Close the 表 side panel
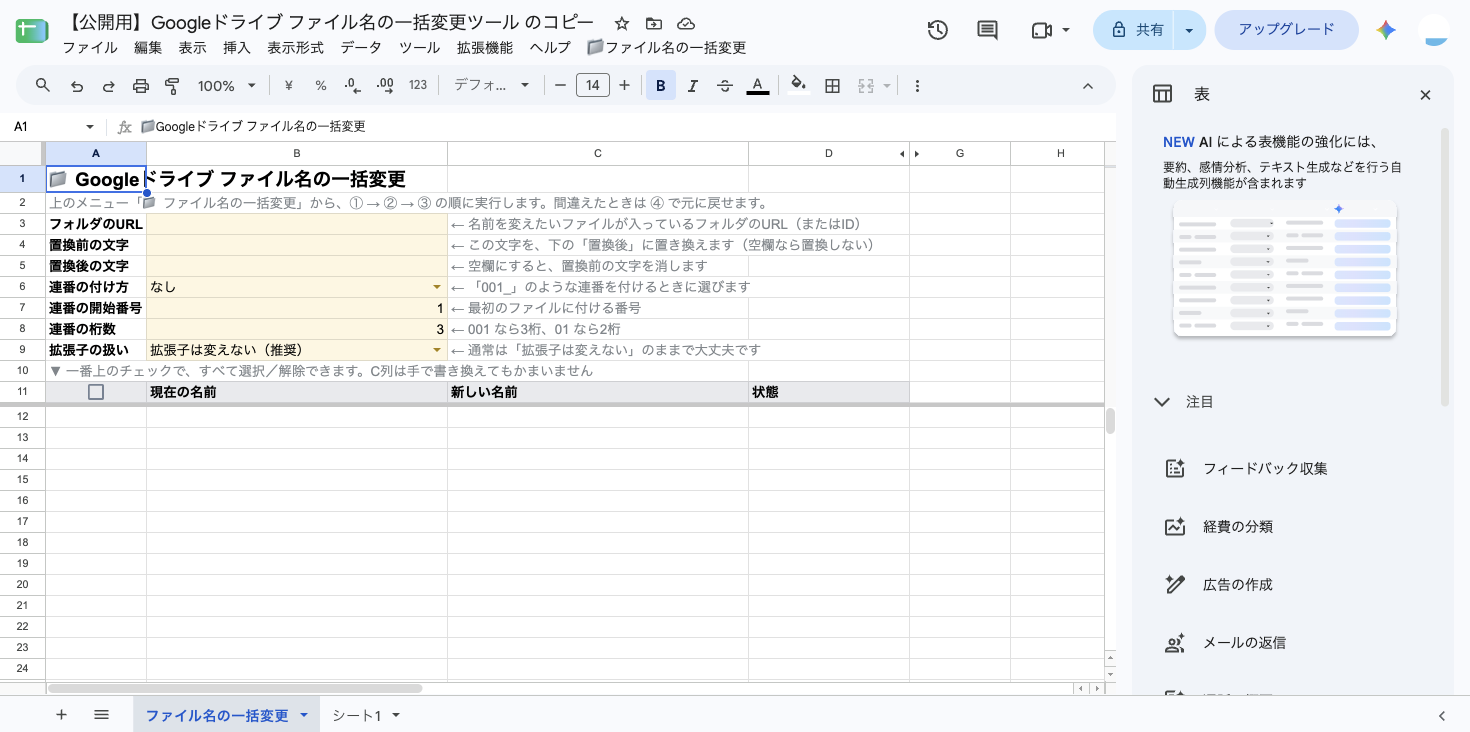 click(1426, 95)
